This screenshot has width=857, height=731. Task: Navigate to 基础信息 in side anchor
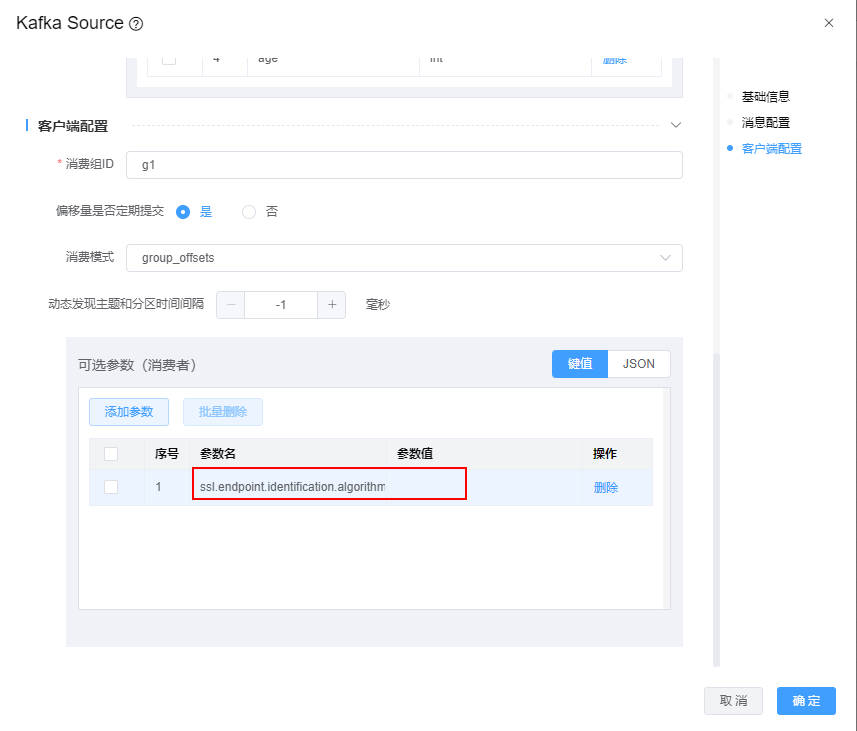(x=765, y=97)
